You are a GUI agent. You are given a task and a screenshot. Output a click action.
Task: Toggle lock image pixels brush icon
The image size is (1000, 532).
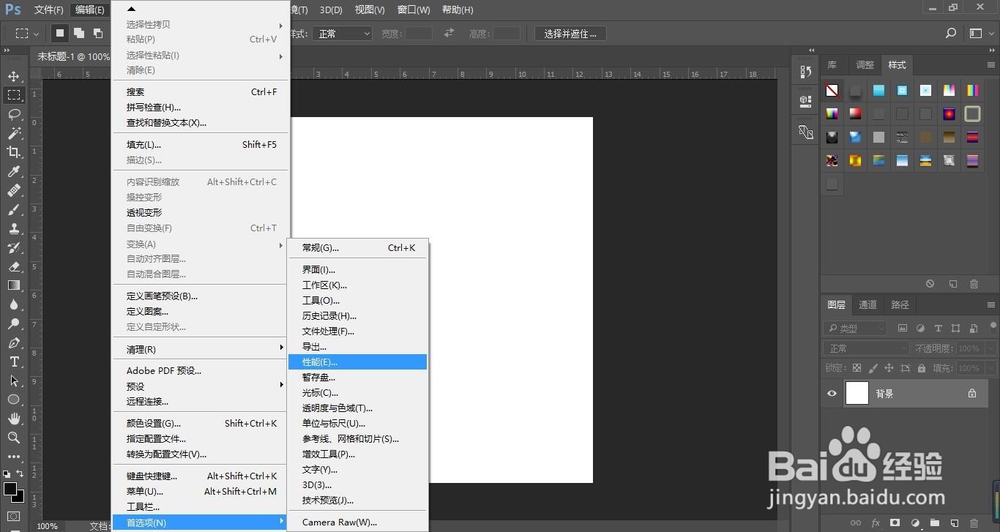tap(873, 368)
